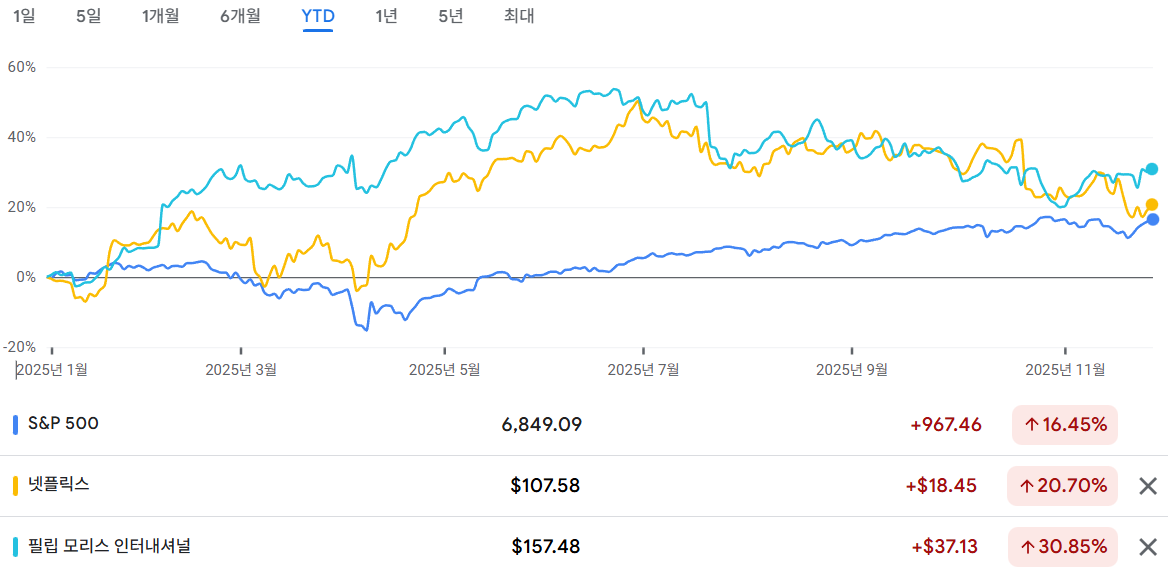Screen dimensions: 1168x573
Task: Select the YTD range tab
Action: [x=318, y=16]
